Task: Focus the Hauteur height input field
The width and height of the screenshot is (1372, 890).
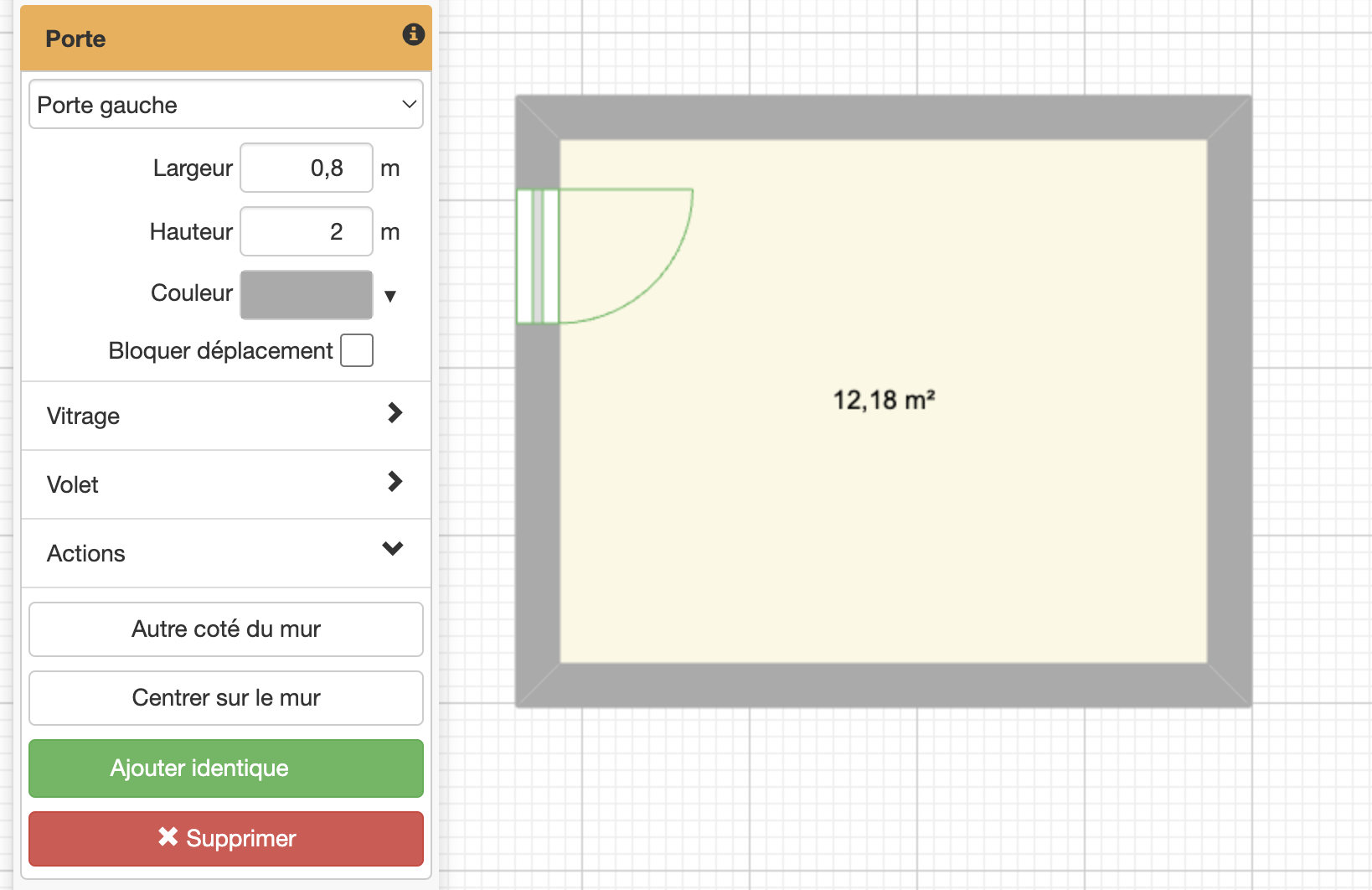Action: [x=306, y=232]
